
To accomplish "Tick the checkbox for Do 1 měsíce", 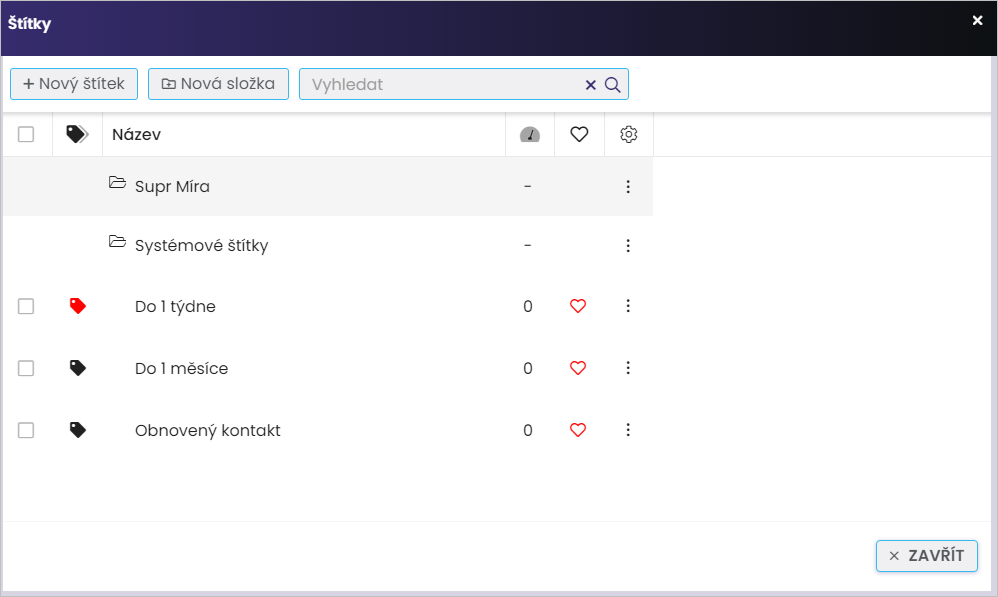I will [x=26, y=368].
